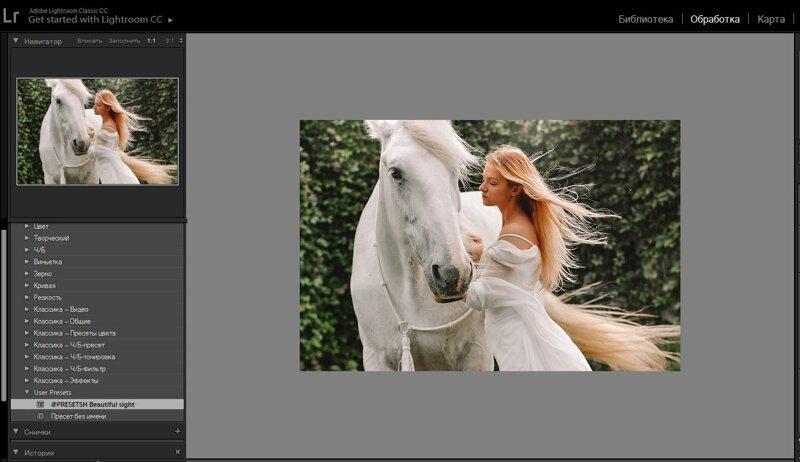Open the Get started with Lightroom CC arrow
Screen dimensions: 800x462
pyautogui.click(x=170, y=20)
